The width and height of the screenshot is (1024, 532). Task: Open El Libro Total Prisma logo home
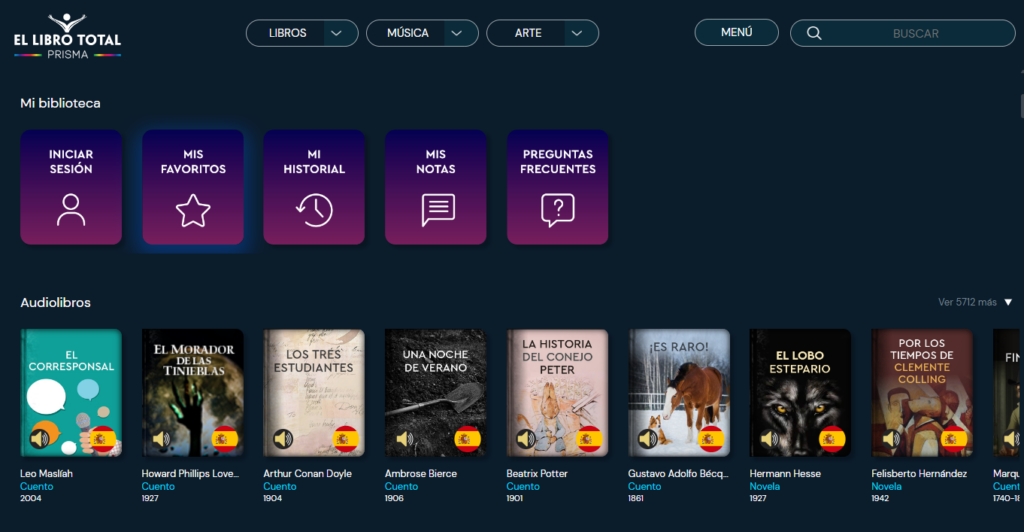67,37
